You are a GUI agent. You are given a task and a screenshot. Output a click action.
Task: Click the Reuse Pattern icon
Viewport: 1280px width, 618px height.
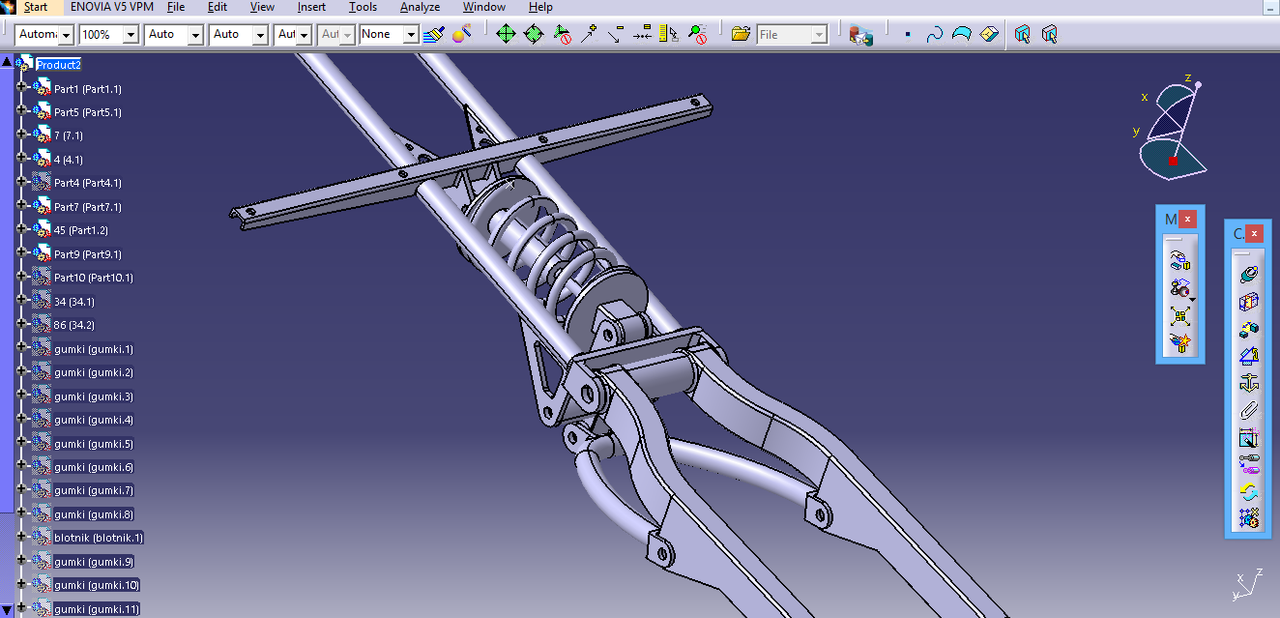coord(1248,518)
